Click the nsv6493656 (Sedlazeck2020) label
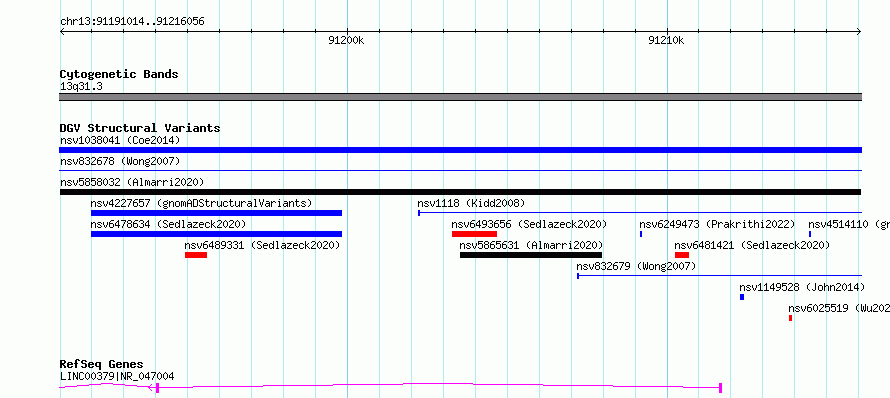Viewport: 890px width, 398px height. point(529,224)
